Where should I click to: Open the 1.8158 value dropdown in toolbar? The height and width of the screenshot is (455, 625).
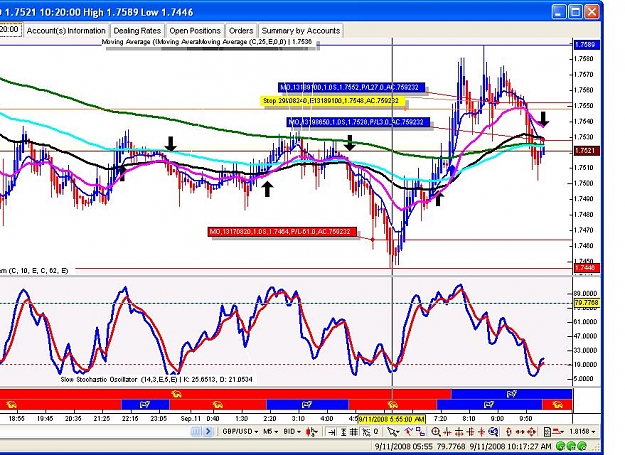coord(582,431)
